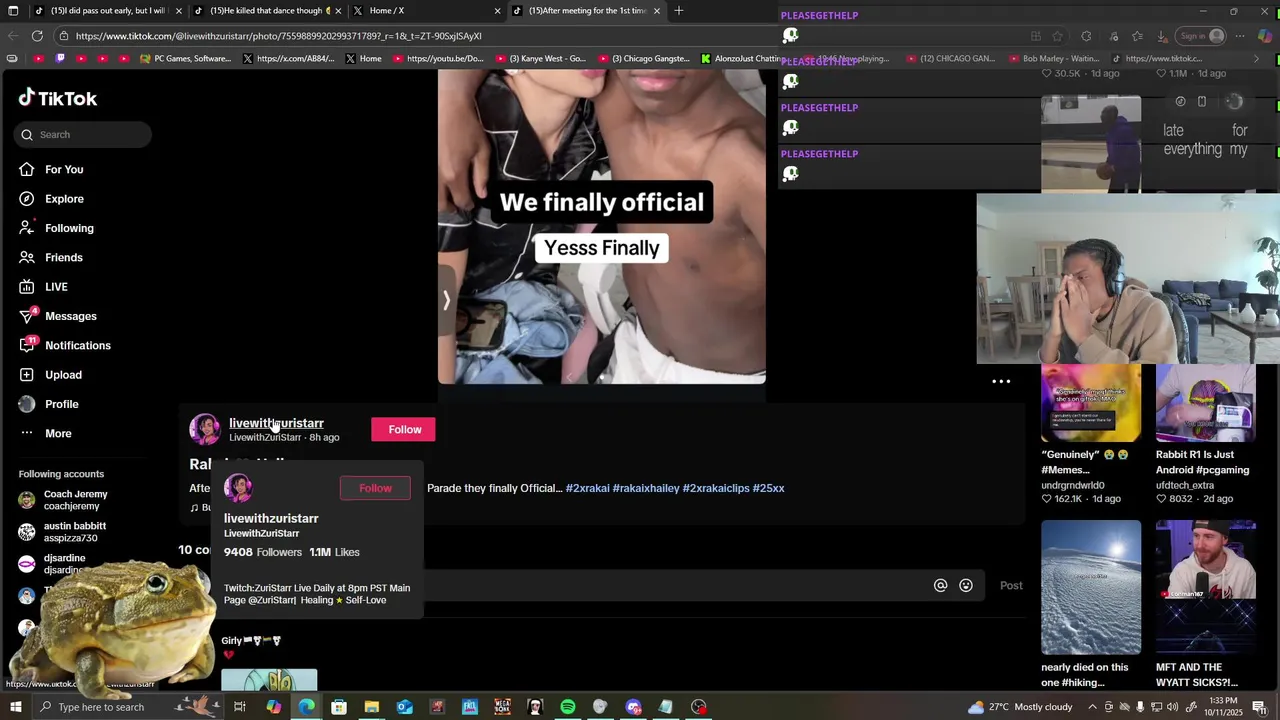Expand the bookmarks overflow chevron
1280x720 pixels.
(x=1256, y=59)
